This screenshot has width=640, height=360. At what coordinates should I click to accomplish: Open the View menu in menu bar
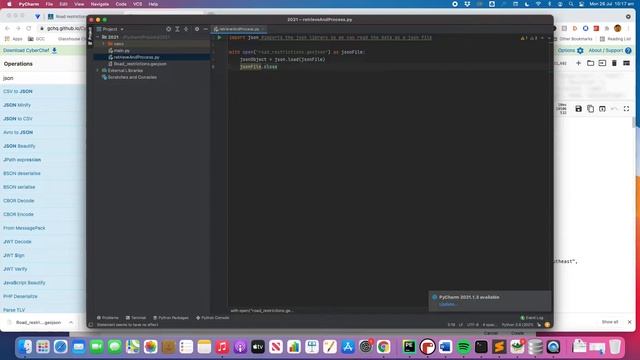(79, 4)
